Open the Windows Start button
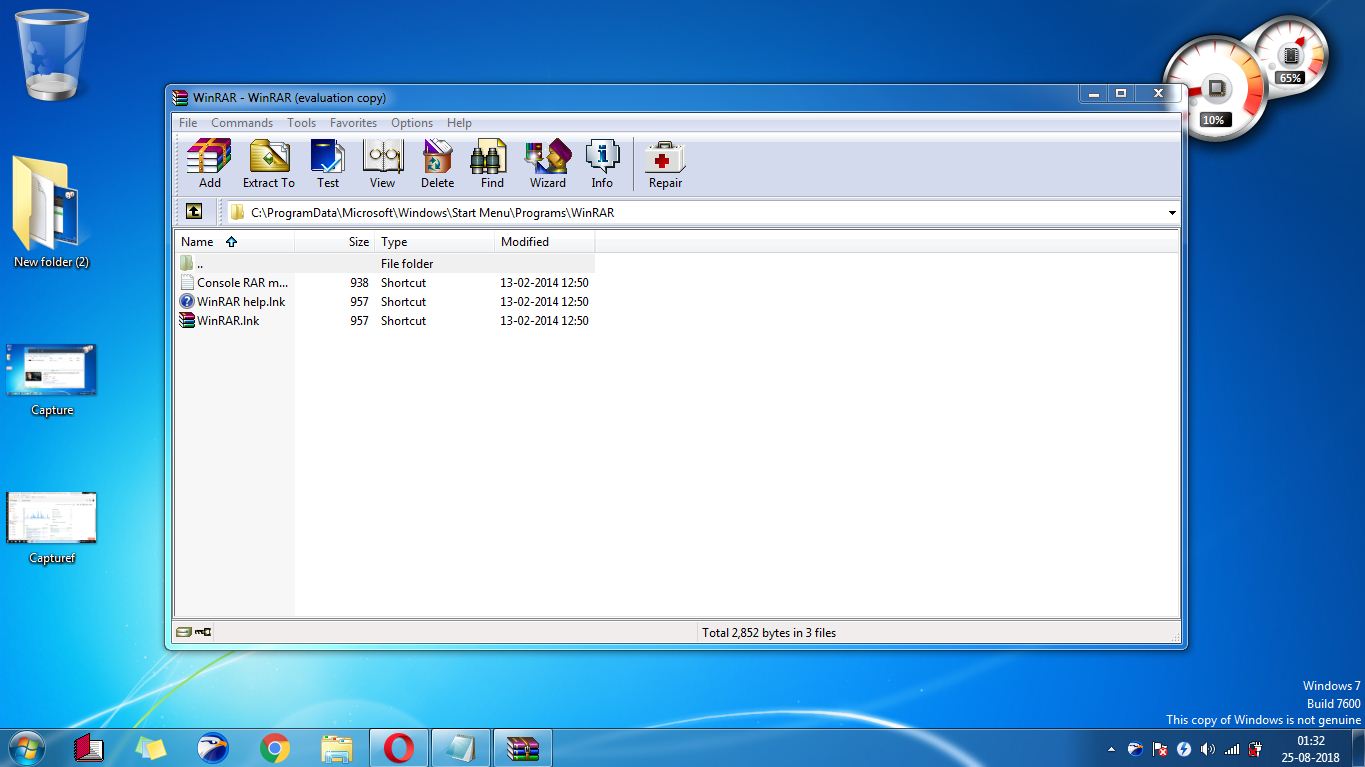1365x767 pixels. point(25,747)
